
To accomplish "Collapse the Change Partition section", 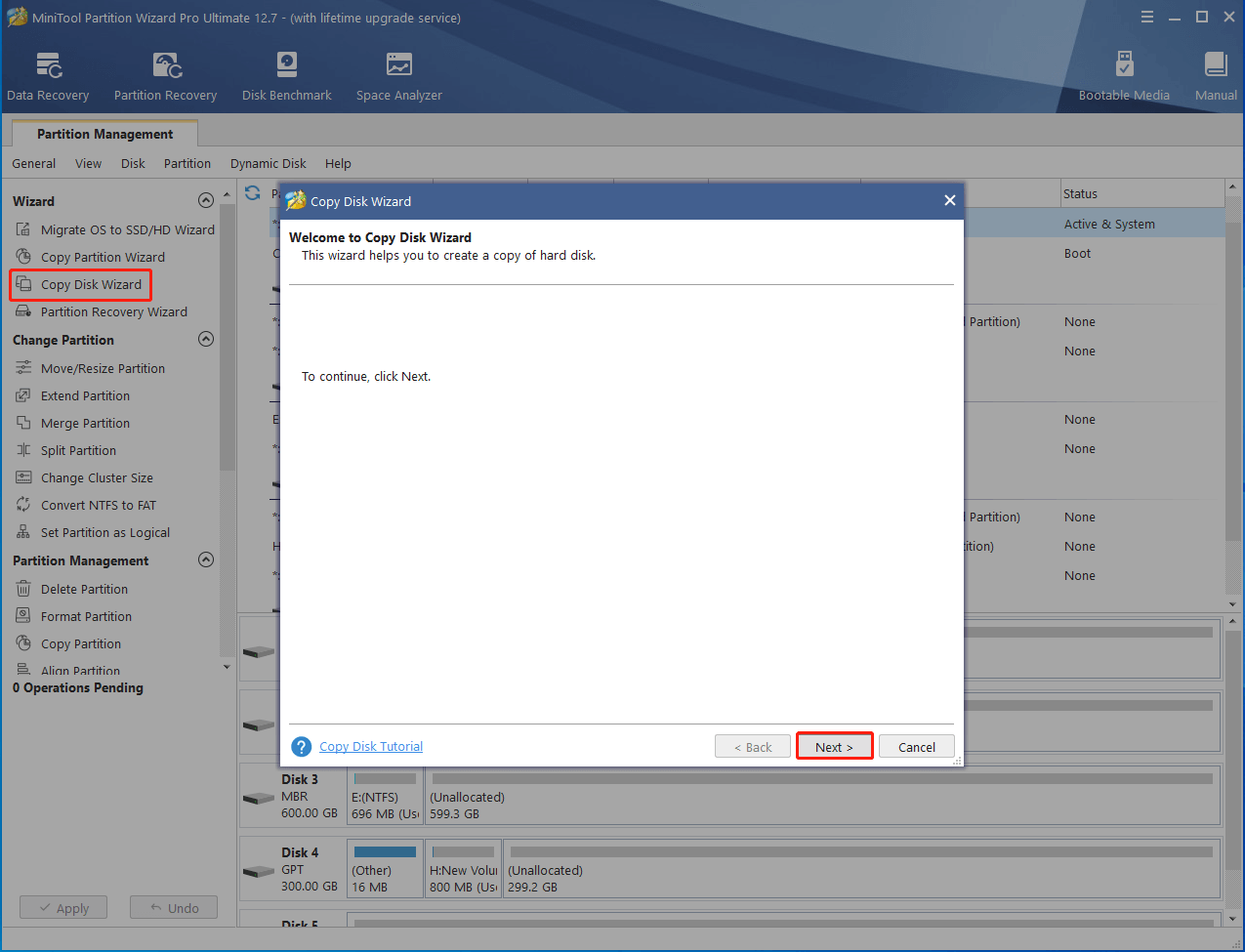I will click(205, 339).
